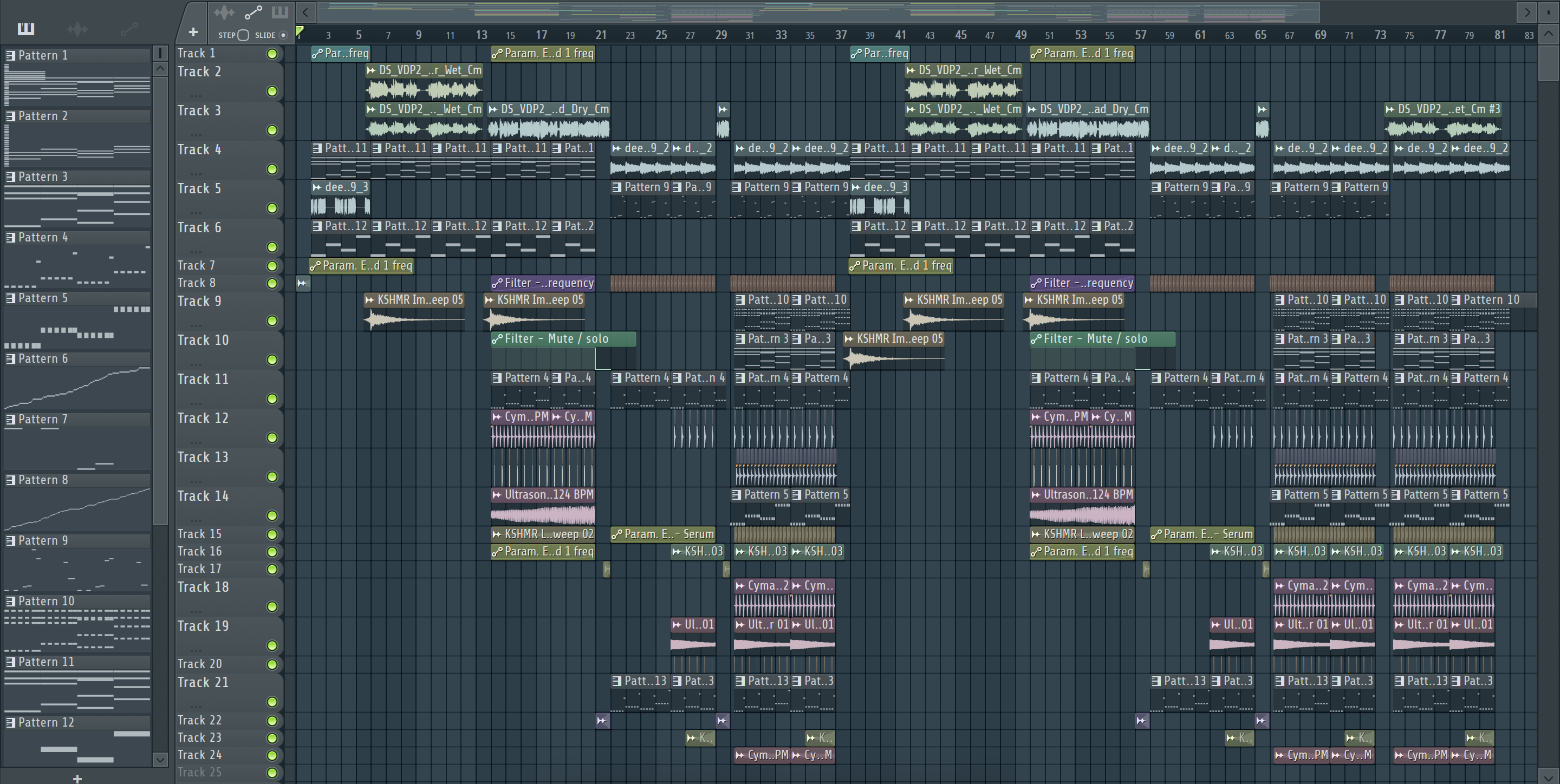The image size is (1560, 784).
Task: Mute Track 12 using its green LED
Action: coord(272,437)
